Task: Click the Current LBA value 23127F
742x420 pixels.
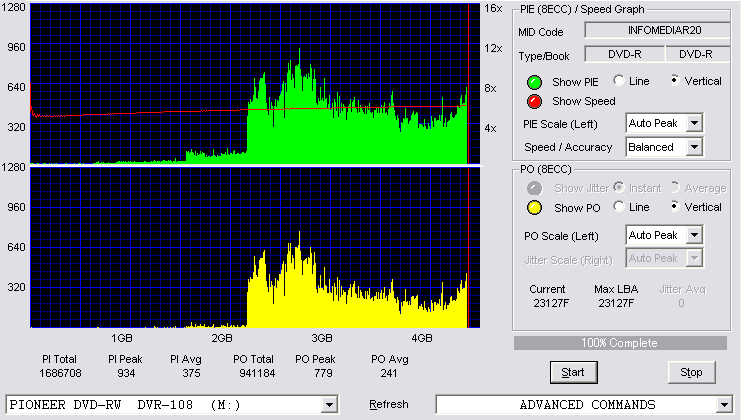Action: [551, 303]
